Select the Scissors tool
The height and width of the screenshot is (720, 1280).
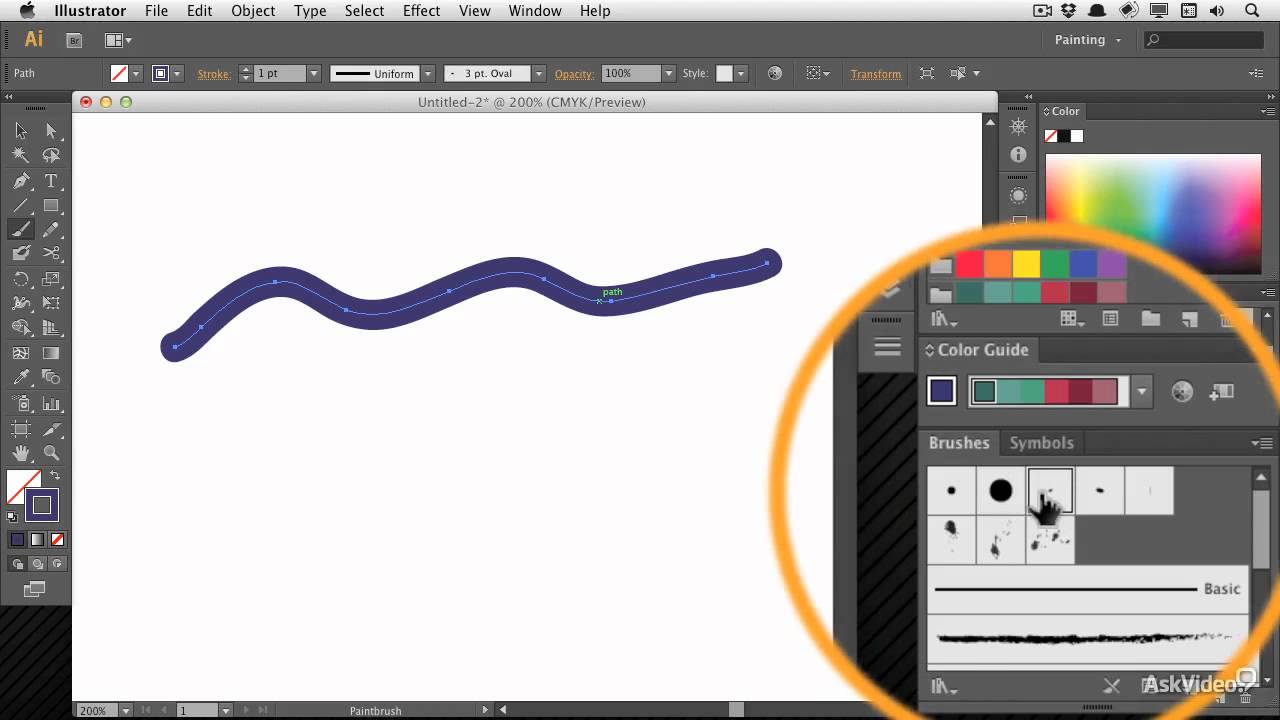point(51,254)
